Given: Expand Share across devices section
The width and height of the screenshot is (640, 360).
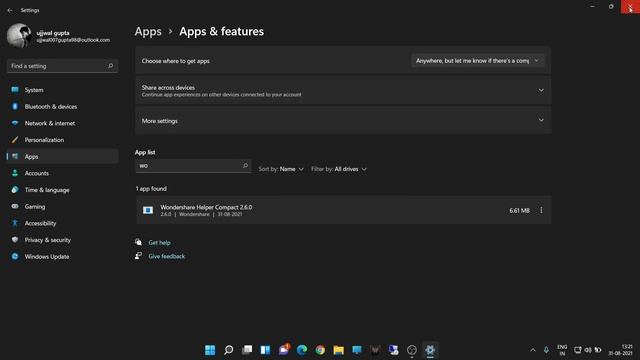Looking at the screenshot, I should [x=343, y=91].
